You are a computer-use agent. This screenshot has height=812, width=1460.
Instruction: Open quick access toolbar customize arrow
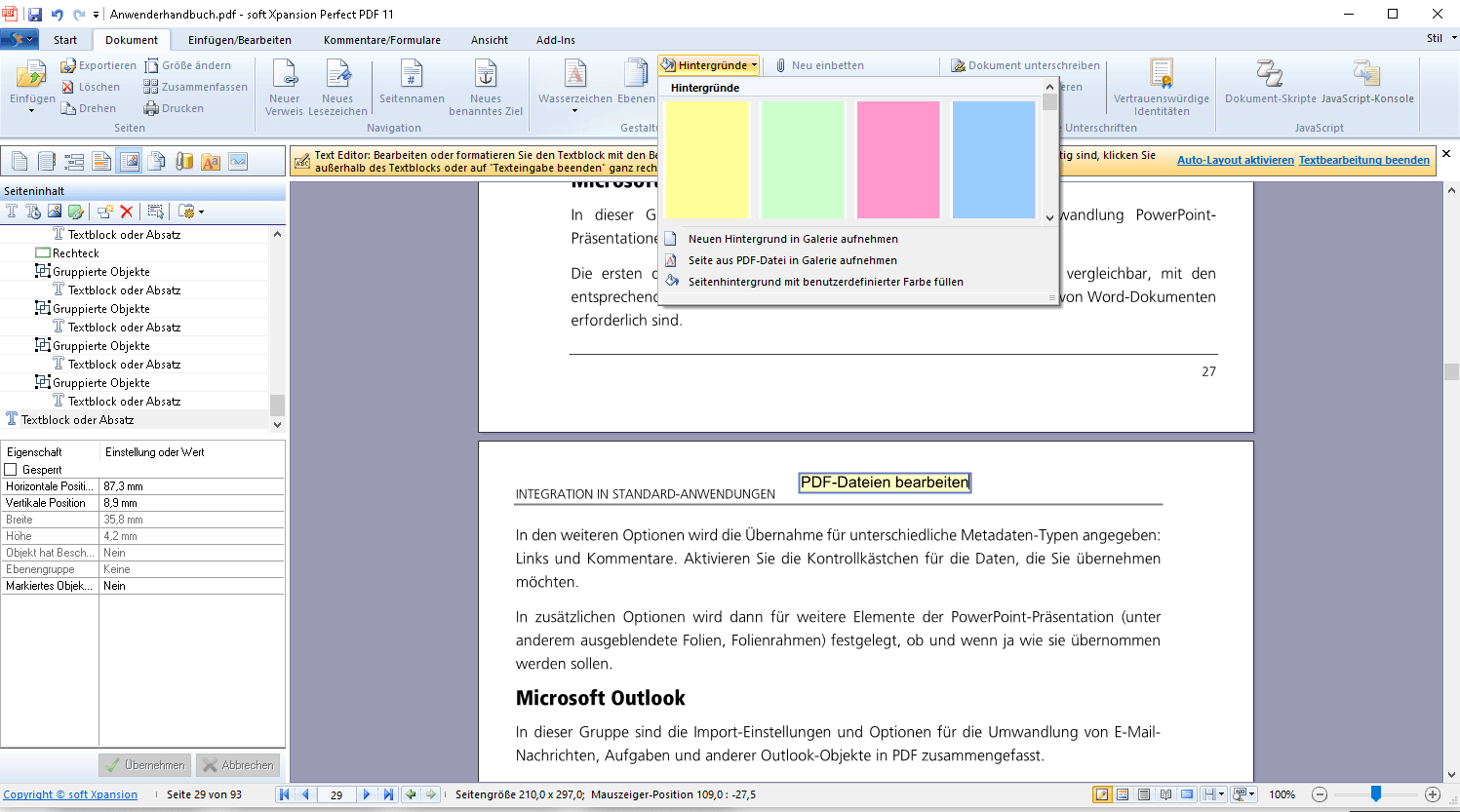point(96,15)
